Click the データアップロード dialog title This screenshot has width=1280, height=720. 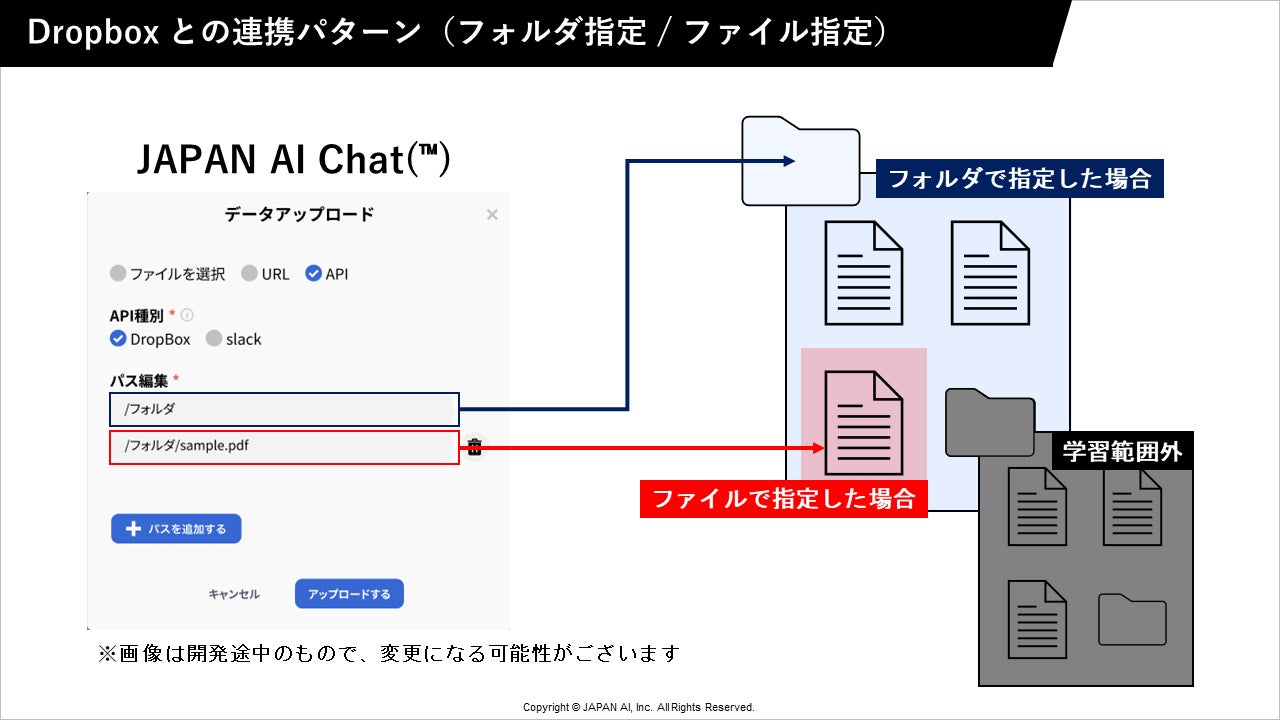[299, 214]
